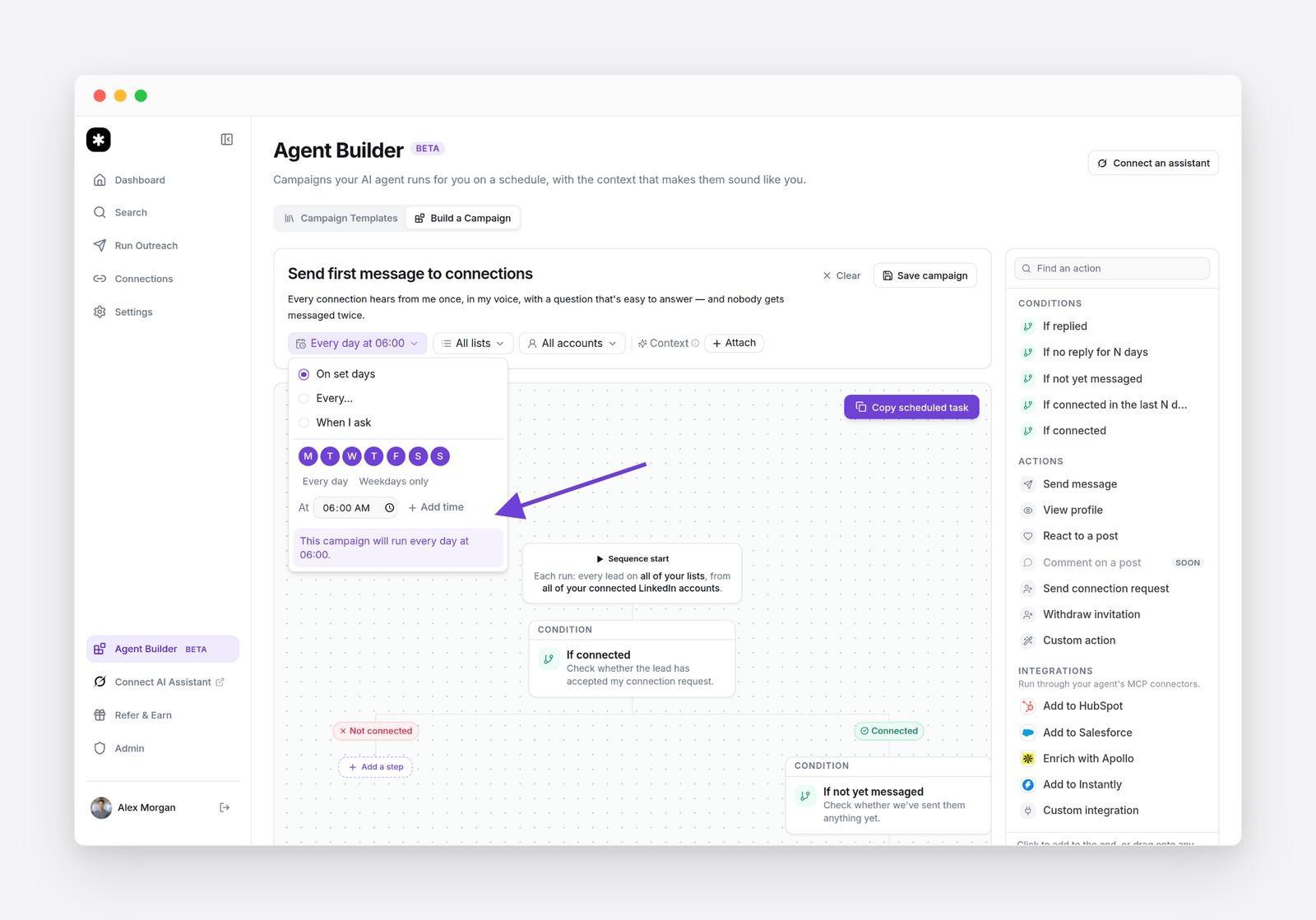
Task: Collapse the Every day at 06:00 dropdown
Action: point(357,344)
